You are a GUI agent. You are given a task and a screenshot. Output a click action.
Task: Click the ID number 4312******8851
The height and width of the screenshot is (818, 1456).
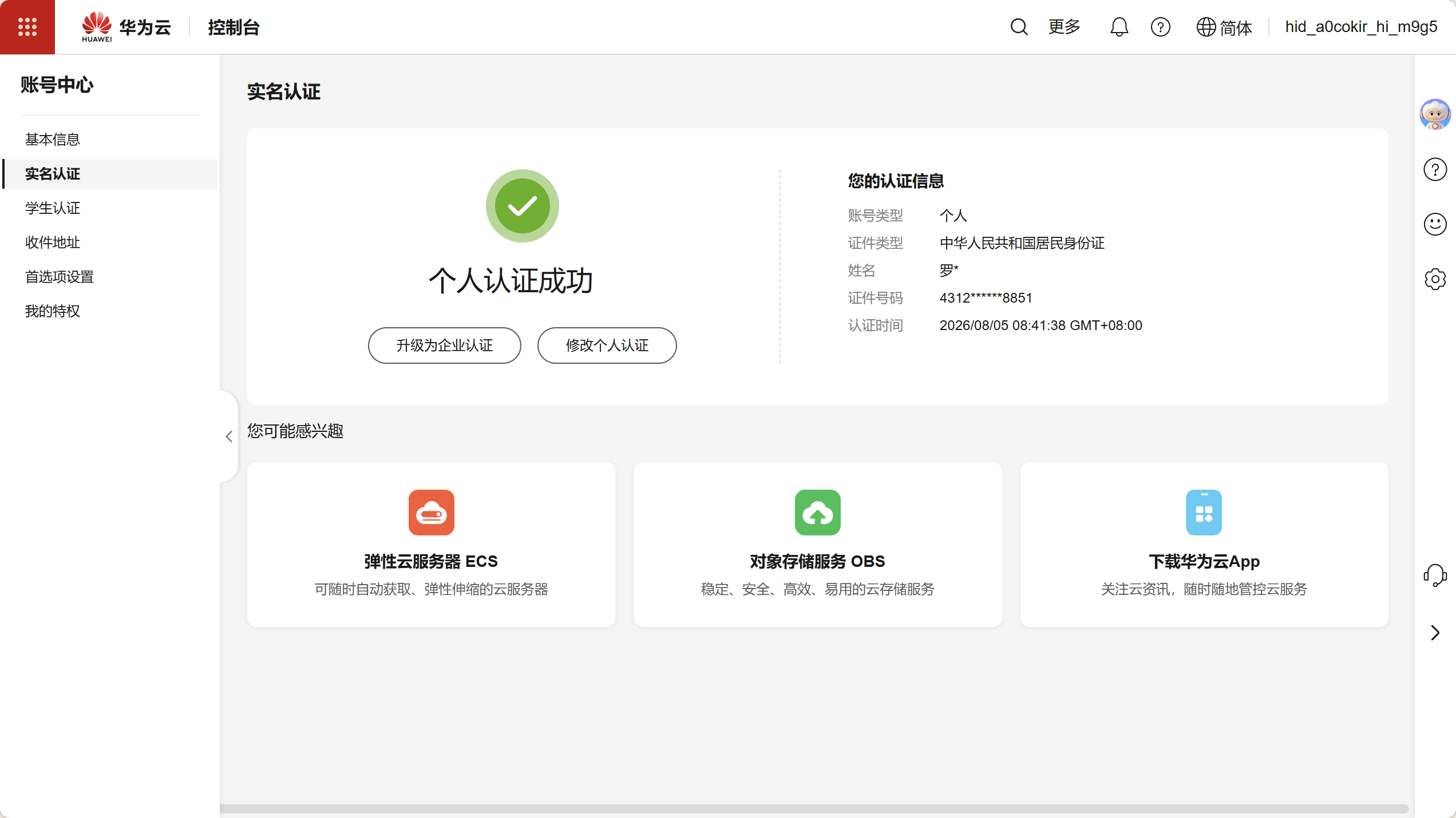(x=986, y=298)
